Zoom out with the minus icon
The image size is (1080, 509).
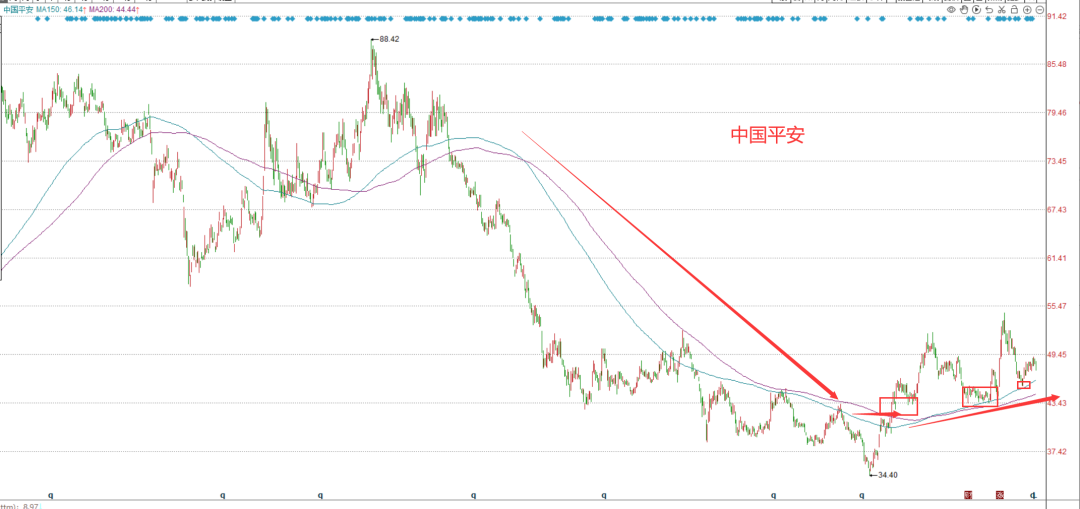point(1039,10)
